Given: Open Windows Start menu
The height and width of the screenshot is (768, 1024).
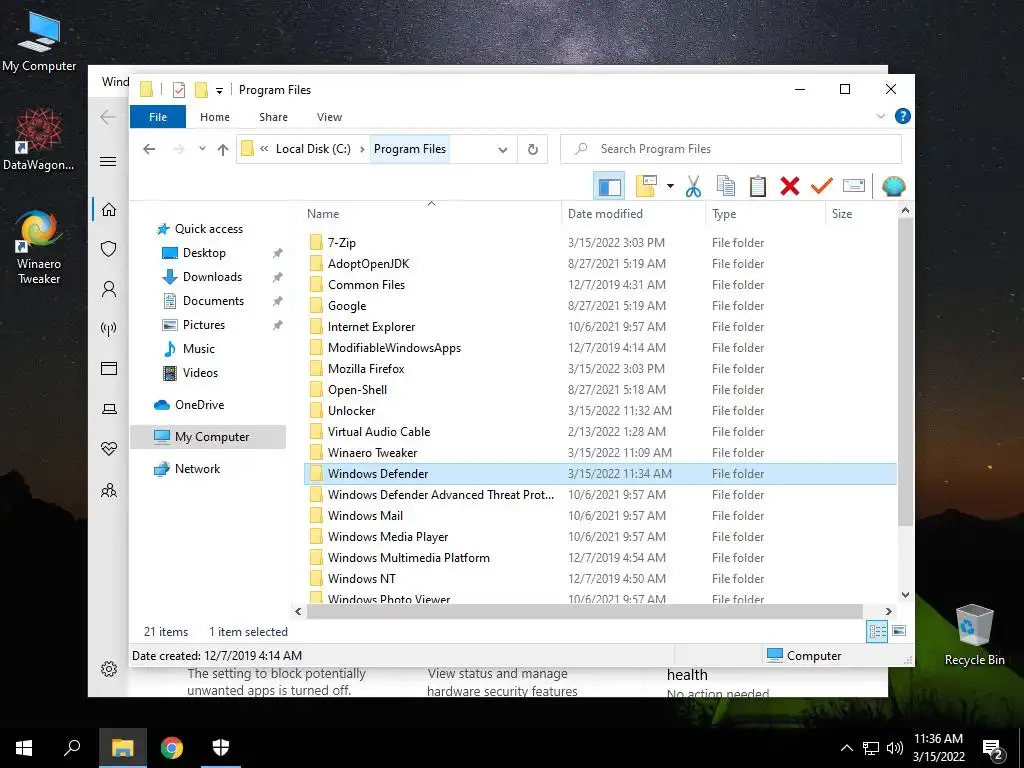Looking at the screenshot, I should 24,748.
